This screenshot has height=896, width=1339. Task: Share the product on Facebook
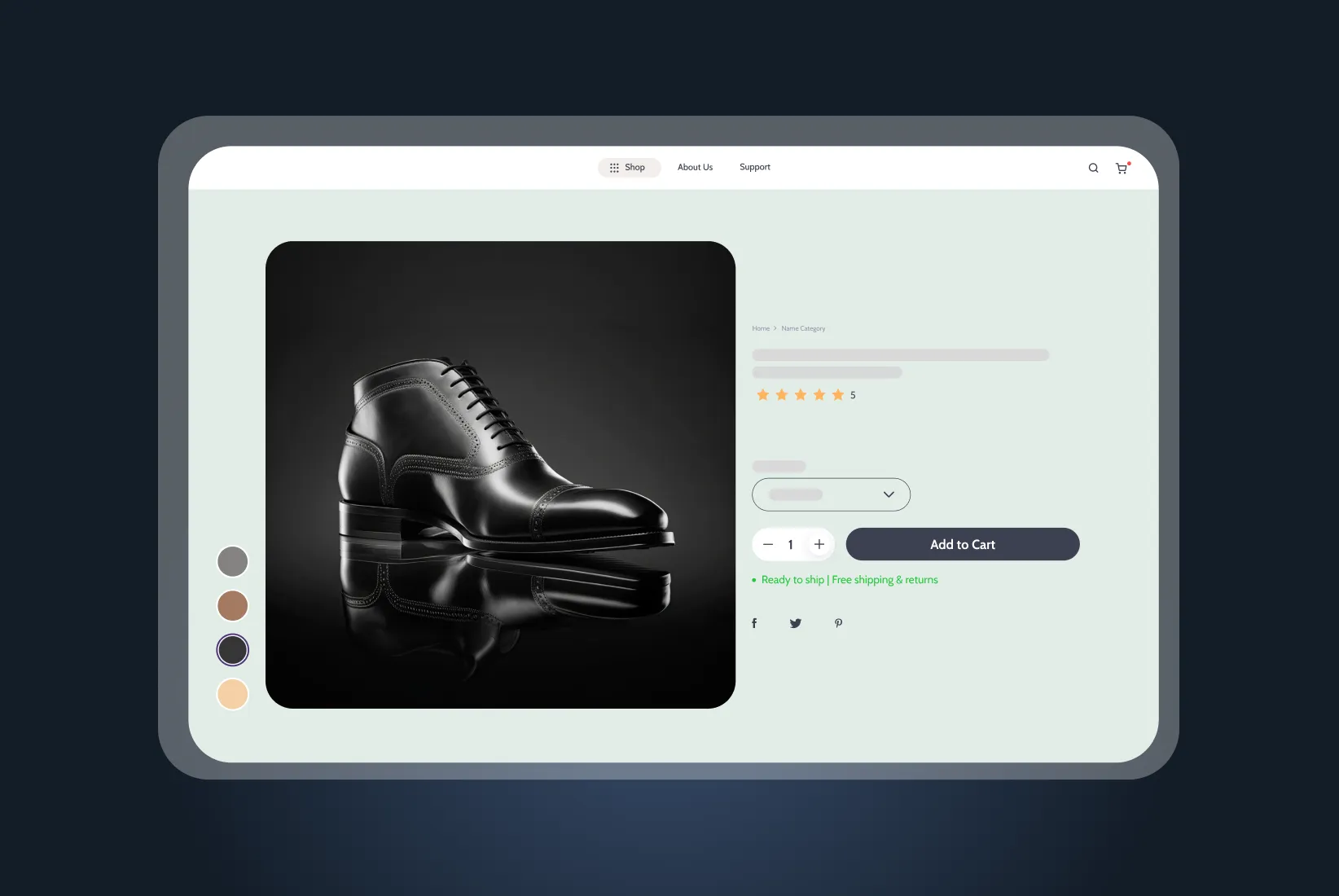pyautogui.click(x=754, y=622)
